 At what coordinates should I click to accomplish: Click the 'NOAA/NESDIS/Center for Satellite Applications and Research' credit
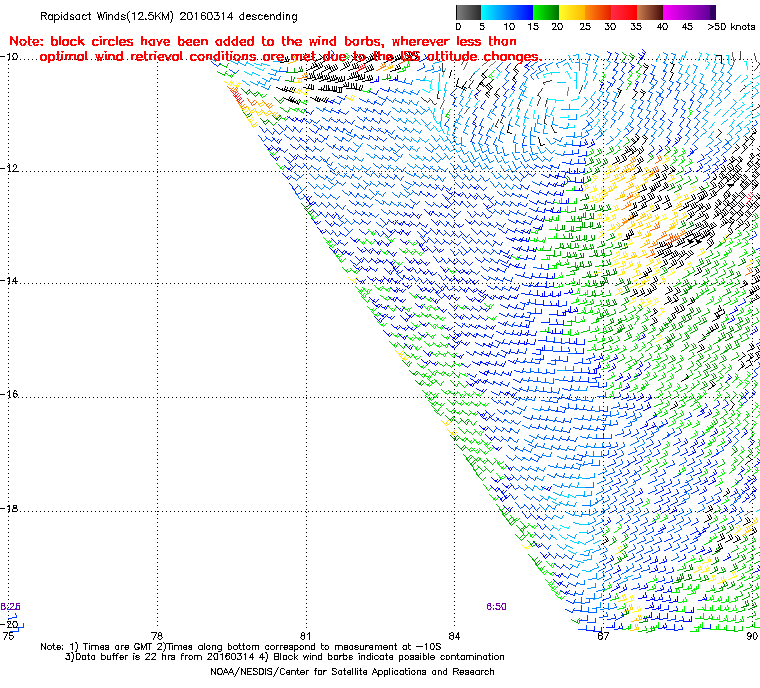point(352,672)
